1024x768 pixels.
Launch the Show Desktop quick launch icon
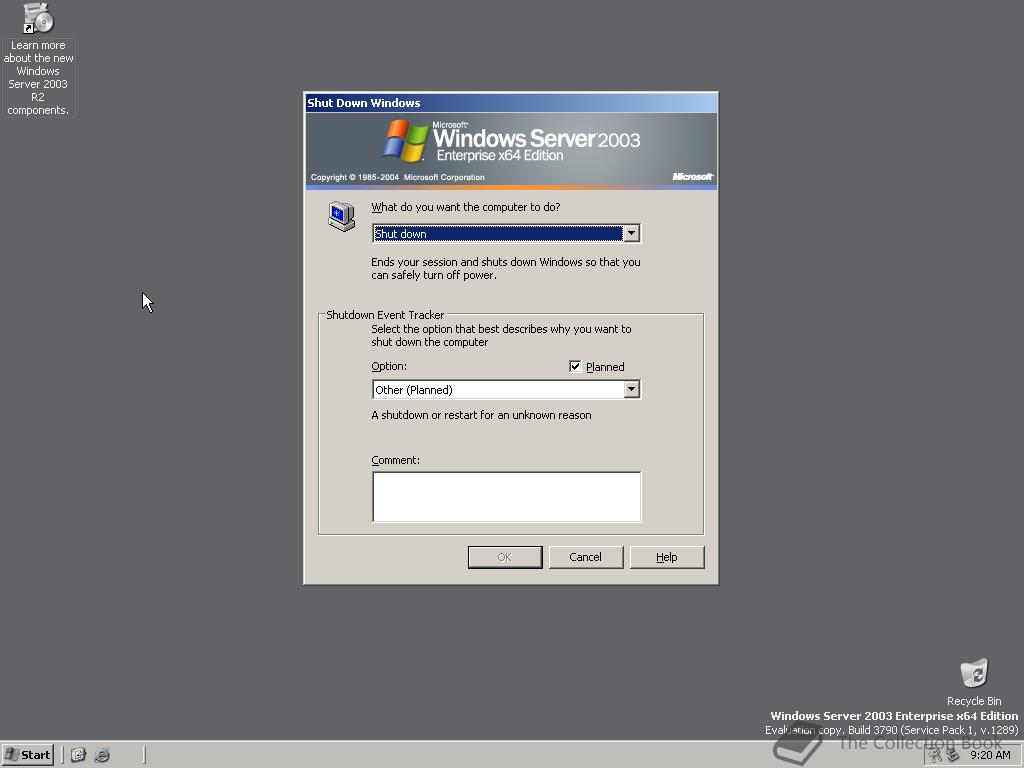click(x=78, y=755)
